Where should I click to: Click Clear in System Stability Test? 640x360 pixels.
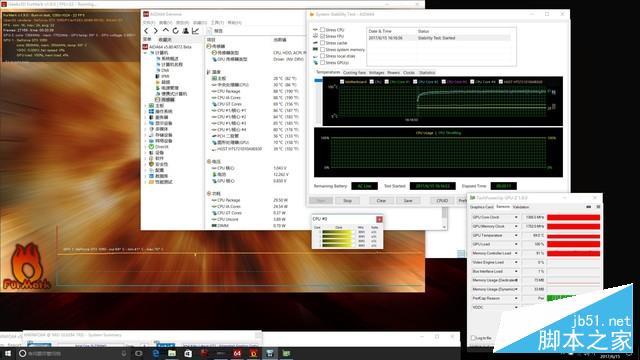(381, 200)
